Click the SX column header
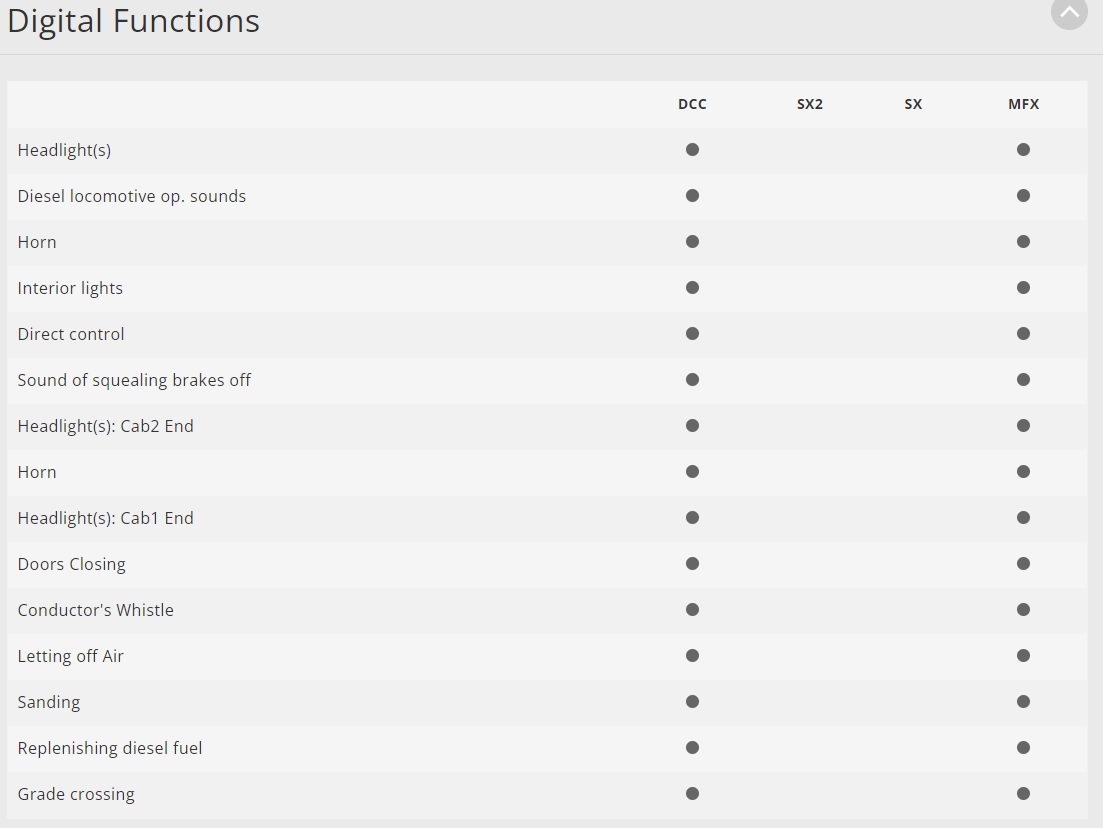1103x828 pixels. click(x=913, y=104)
